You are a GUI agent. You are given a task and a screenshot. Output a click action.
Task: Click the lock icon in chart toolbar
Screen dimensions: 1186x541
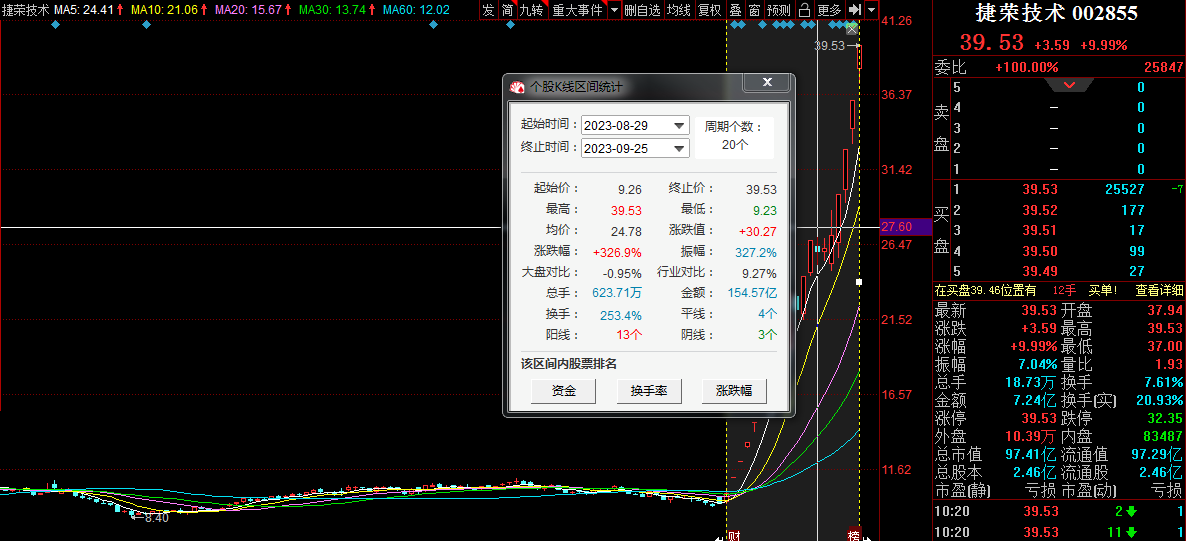(x=804, y=10)
